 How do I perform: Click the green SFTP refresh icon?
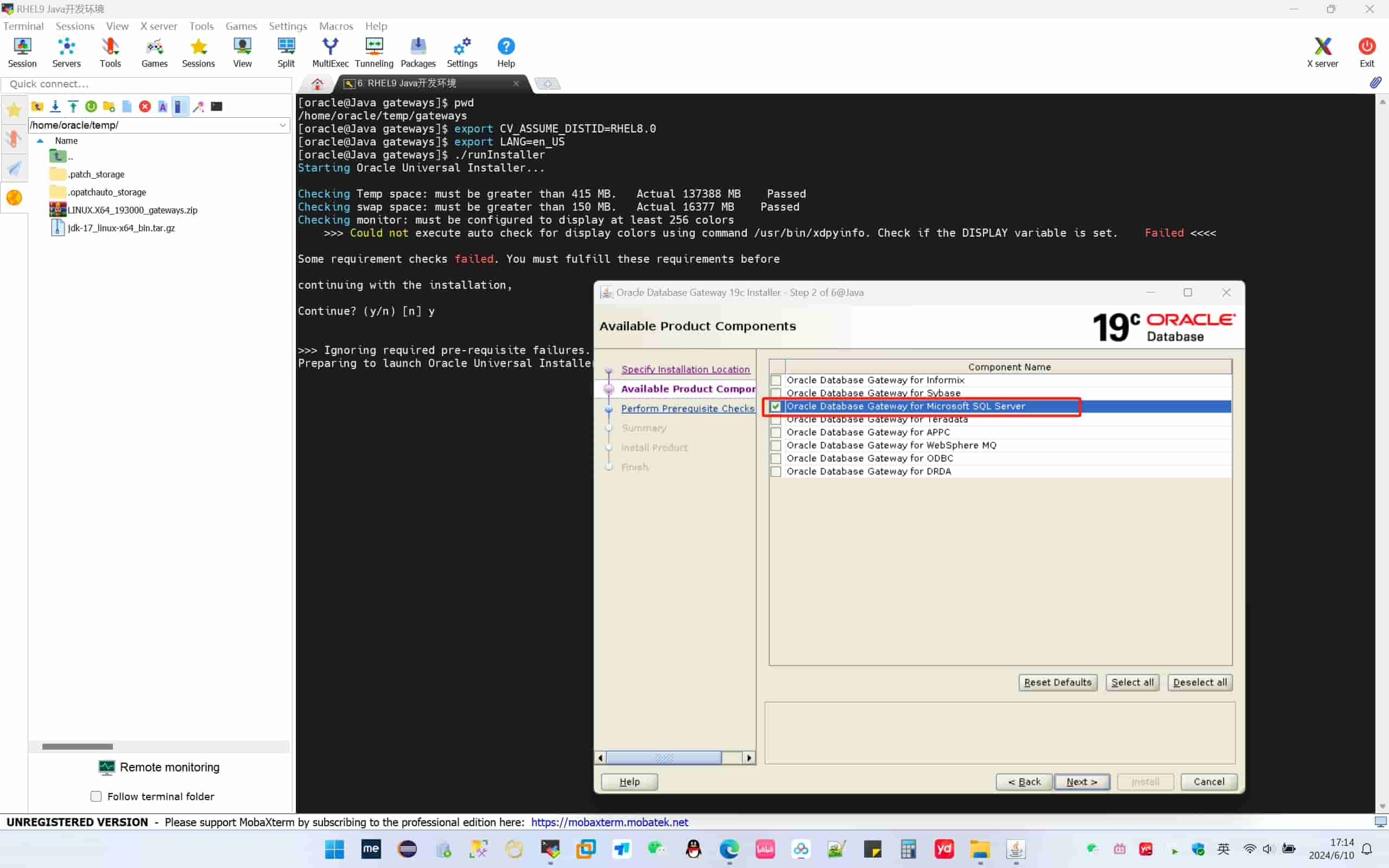tap(91, 106)
